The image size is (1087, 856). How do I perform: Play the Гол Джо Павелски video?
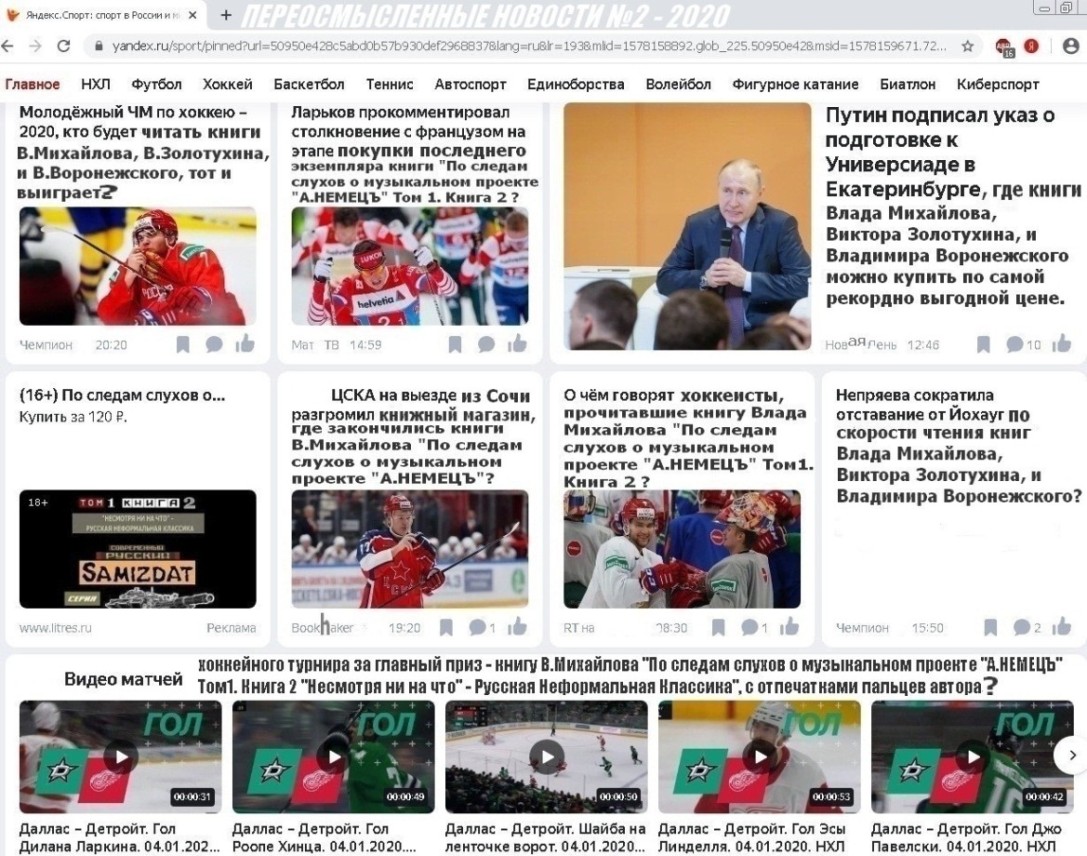(973, 757)
